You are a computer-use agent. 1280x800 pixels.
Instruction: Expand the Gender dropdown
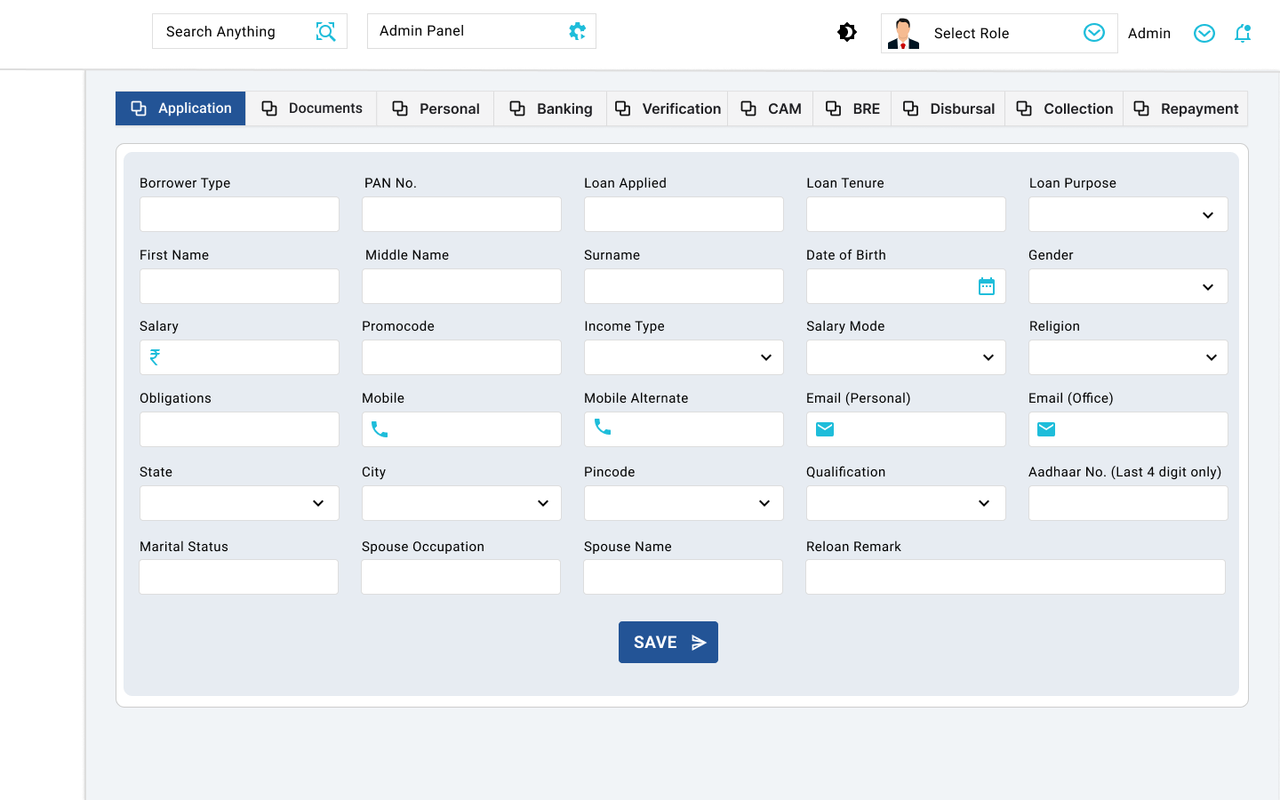coord(1209,286)
